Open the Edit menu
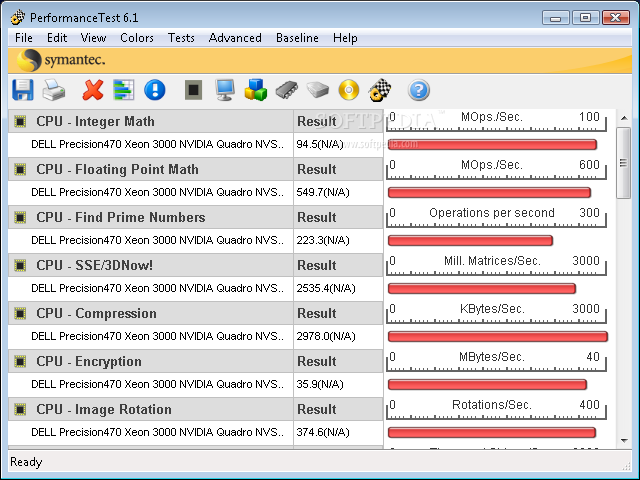The image size is (640, 480). [57, 38]
